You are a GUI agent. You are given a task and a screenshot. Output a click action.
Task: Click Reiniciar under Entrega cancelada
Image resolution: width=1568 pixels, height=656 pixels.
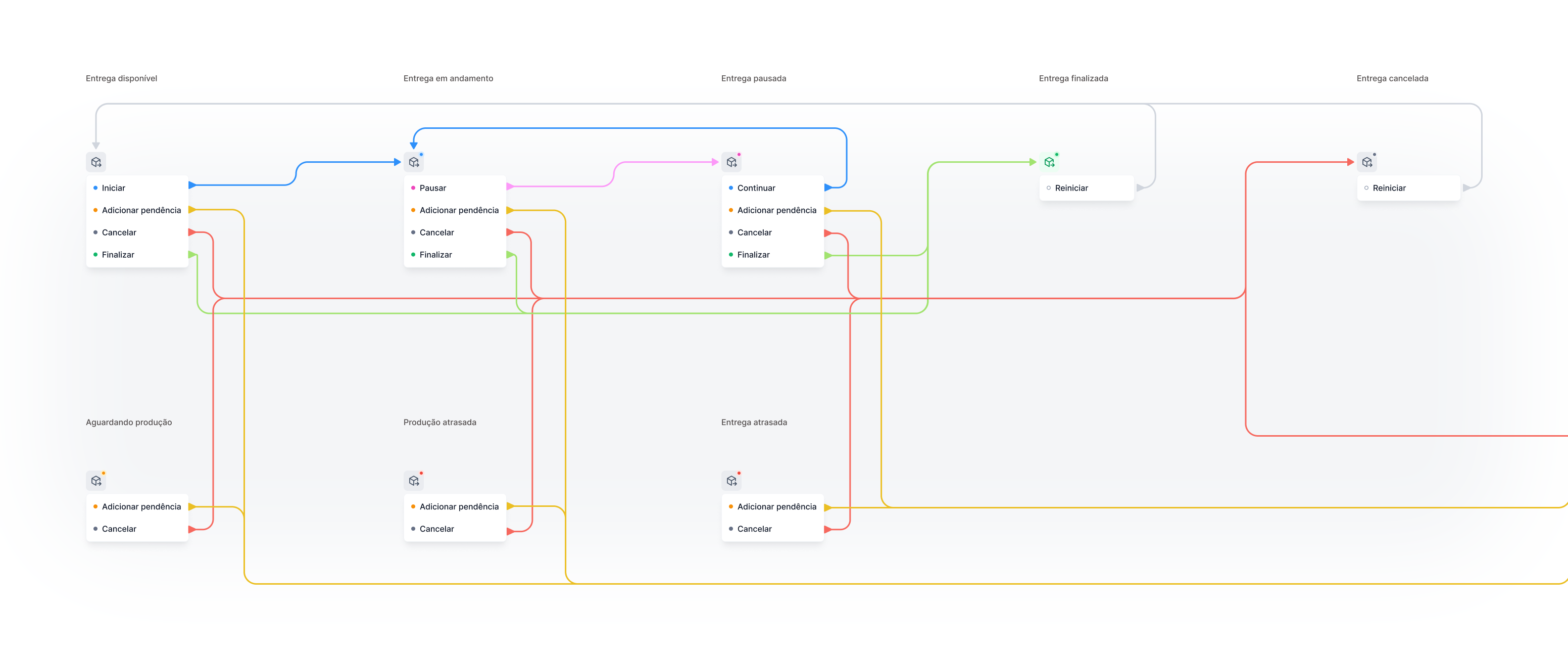[1389, 188]
